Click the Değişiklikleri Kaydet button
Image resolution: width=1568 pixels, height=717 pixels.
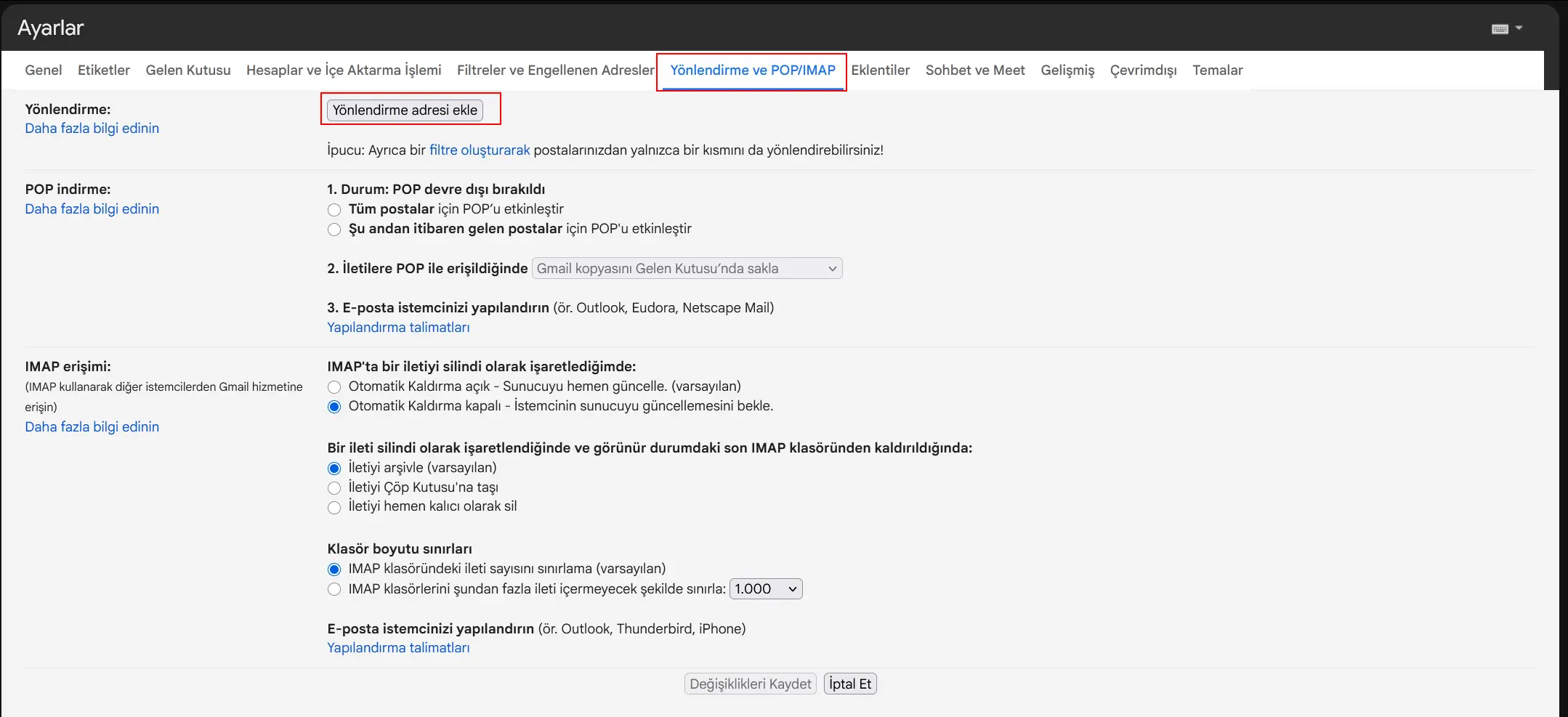point(751,684)
